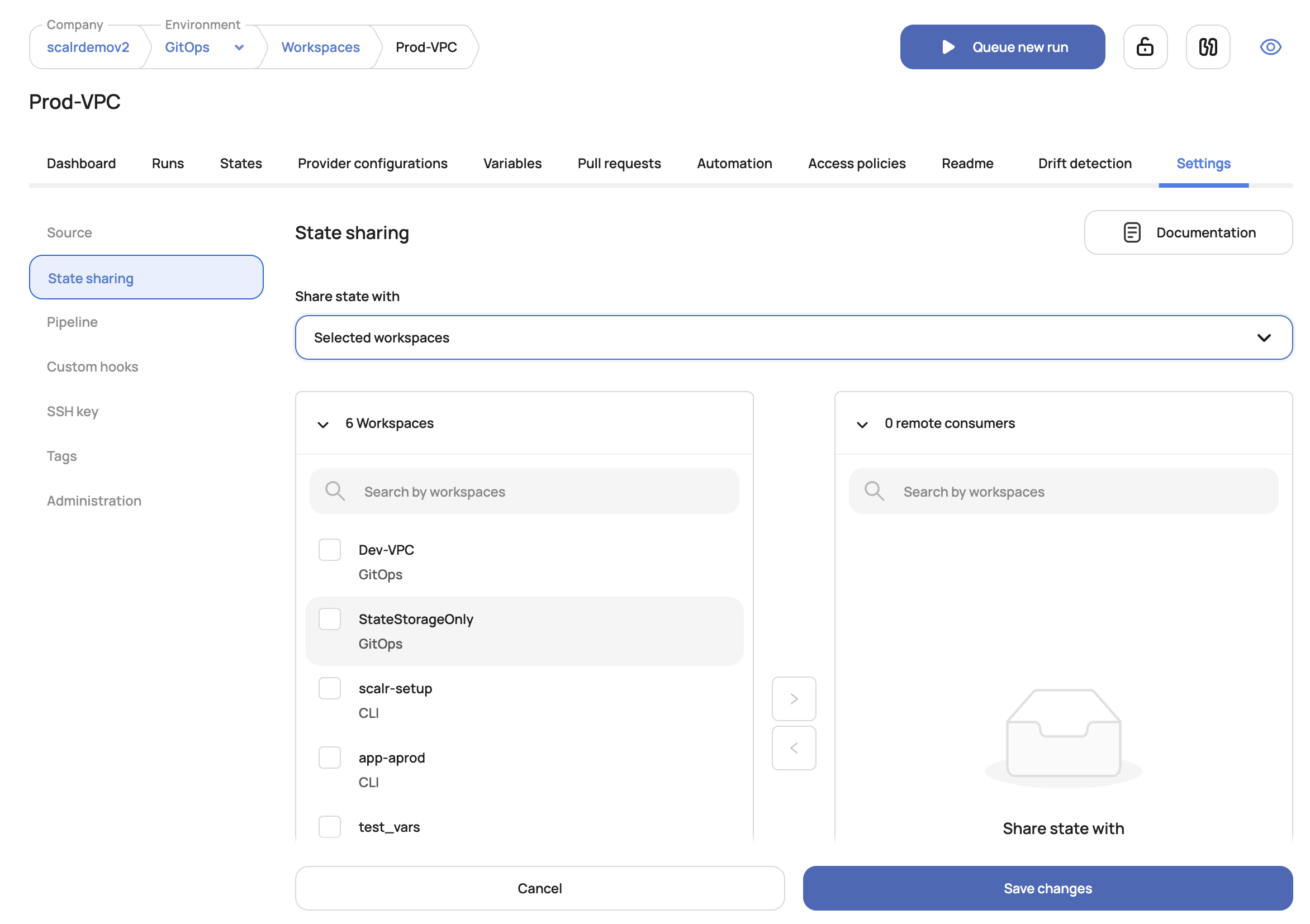Click search magnifier in remote consumers panel

[x=874, y=491]
